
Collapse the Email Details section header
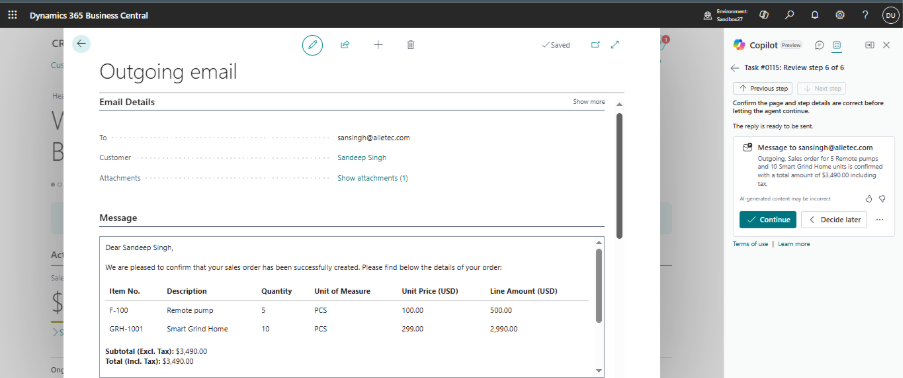(127, 102)
